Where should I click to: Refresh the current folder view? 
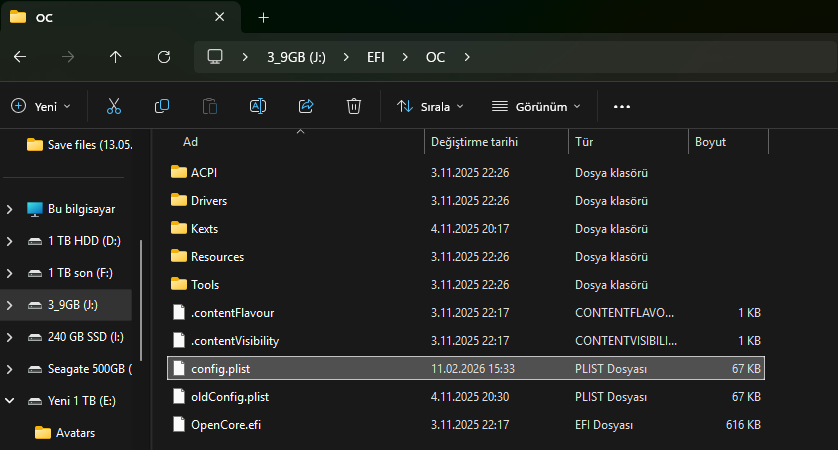164,57
